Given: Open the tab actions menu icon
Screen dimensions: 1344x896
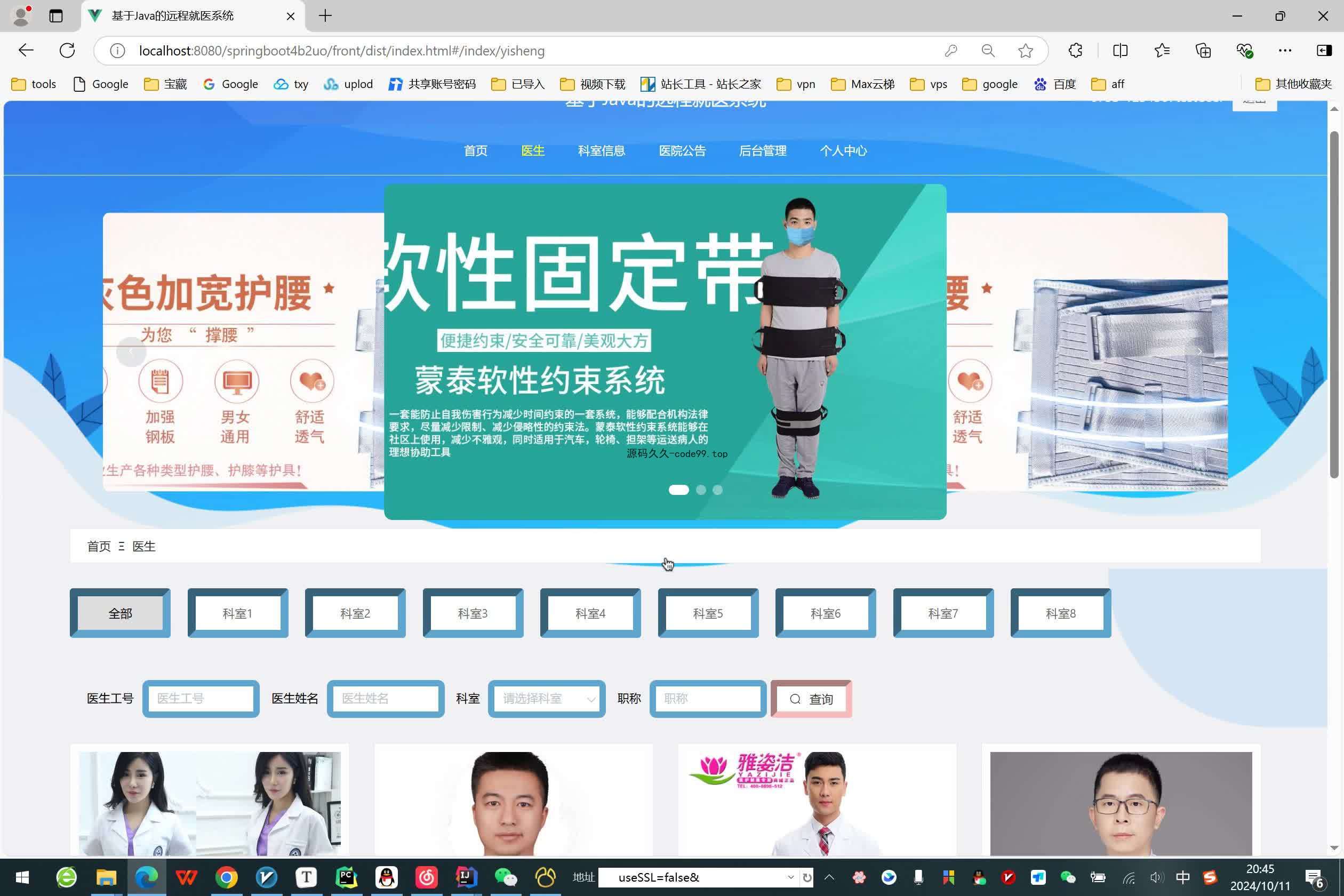Looking at the screenshot, I should click(x=56, y=16).
